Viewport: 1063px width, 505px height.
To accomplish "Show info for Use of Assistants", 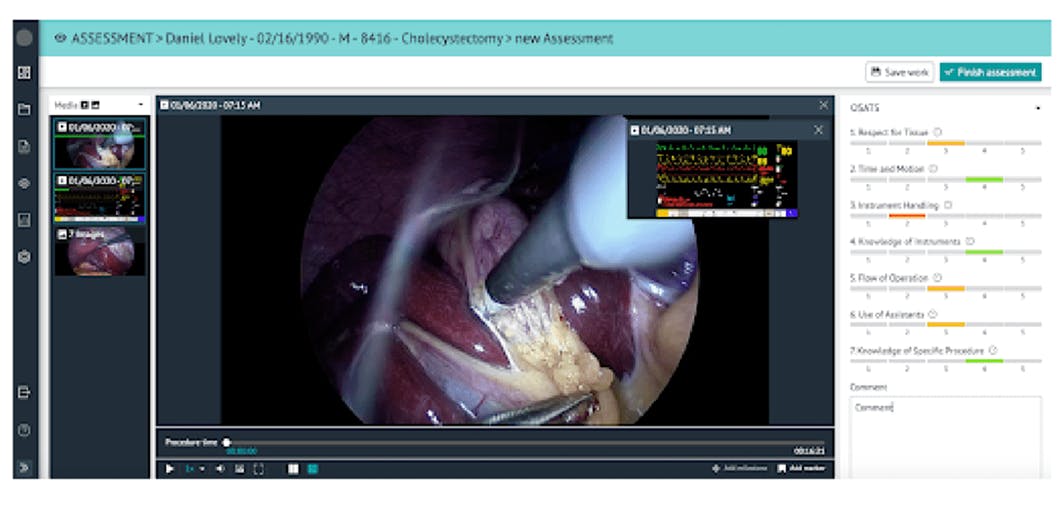I will pos(933,315).
